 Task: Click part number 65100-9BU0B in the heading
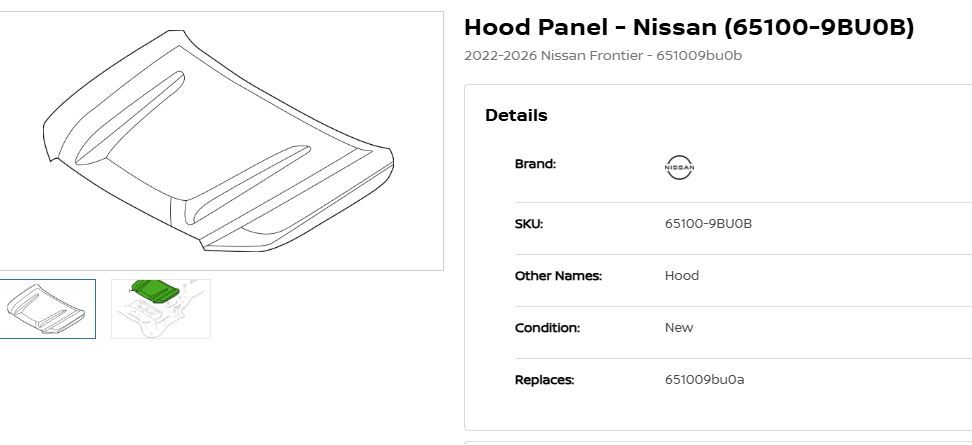819,27
